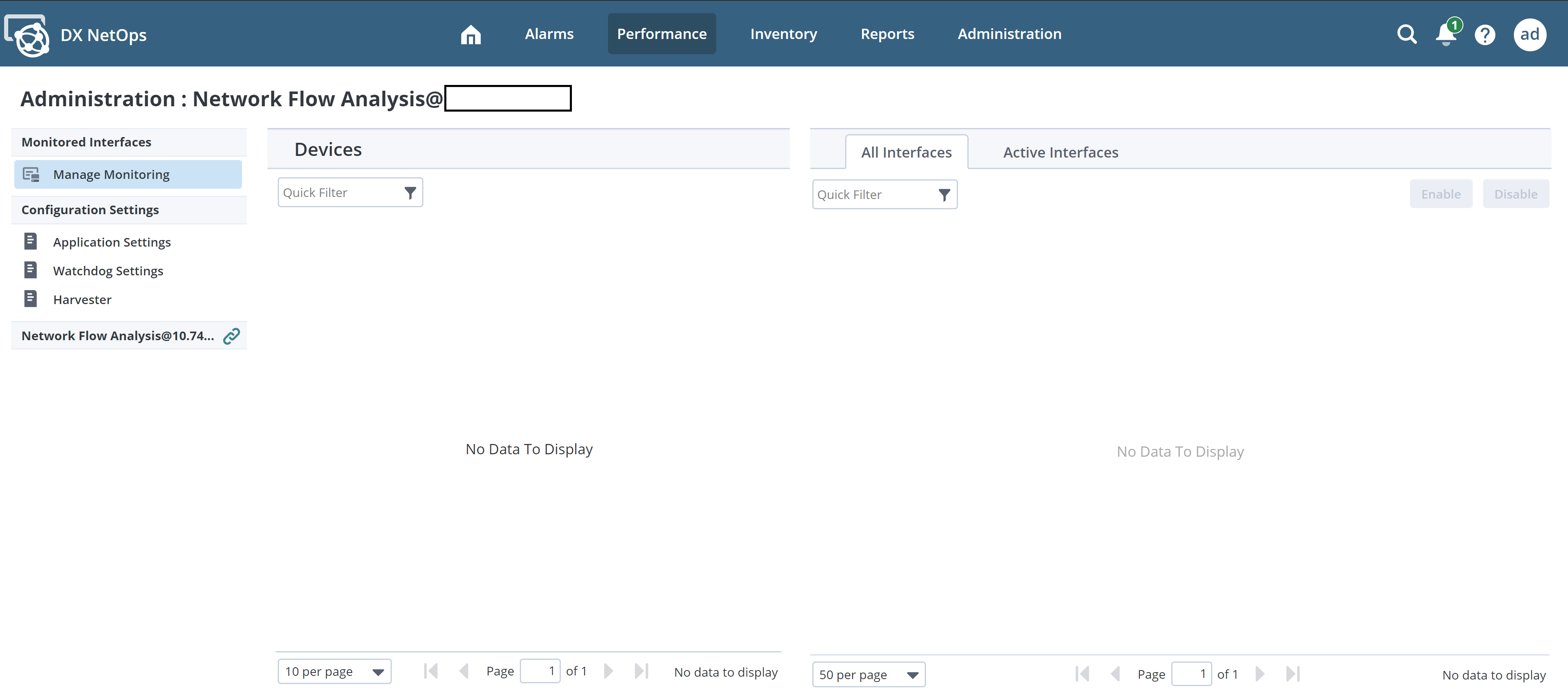This screenshot has height=698, width=1568.
Task: Go to next page in Devices pager
Action: 608,671
